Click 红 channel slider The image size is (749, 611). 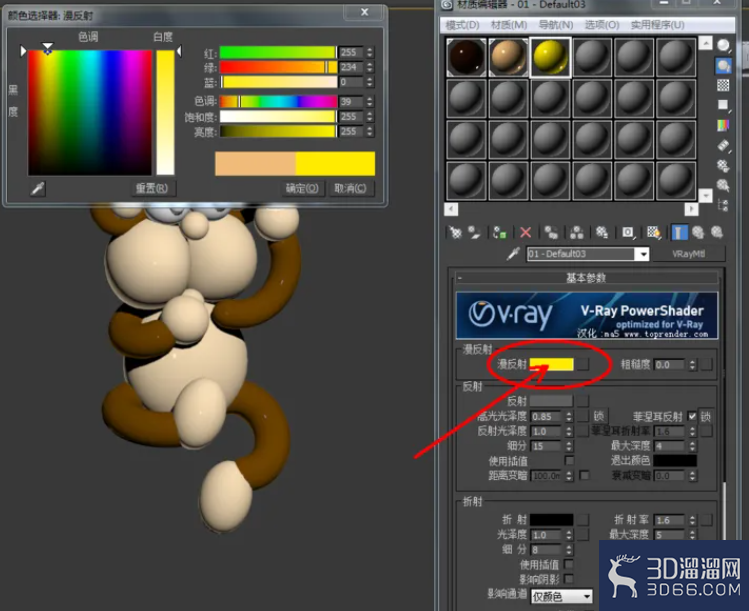pos(278,52)
